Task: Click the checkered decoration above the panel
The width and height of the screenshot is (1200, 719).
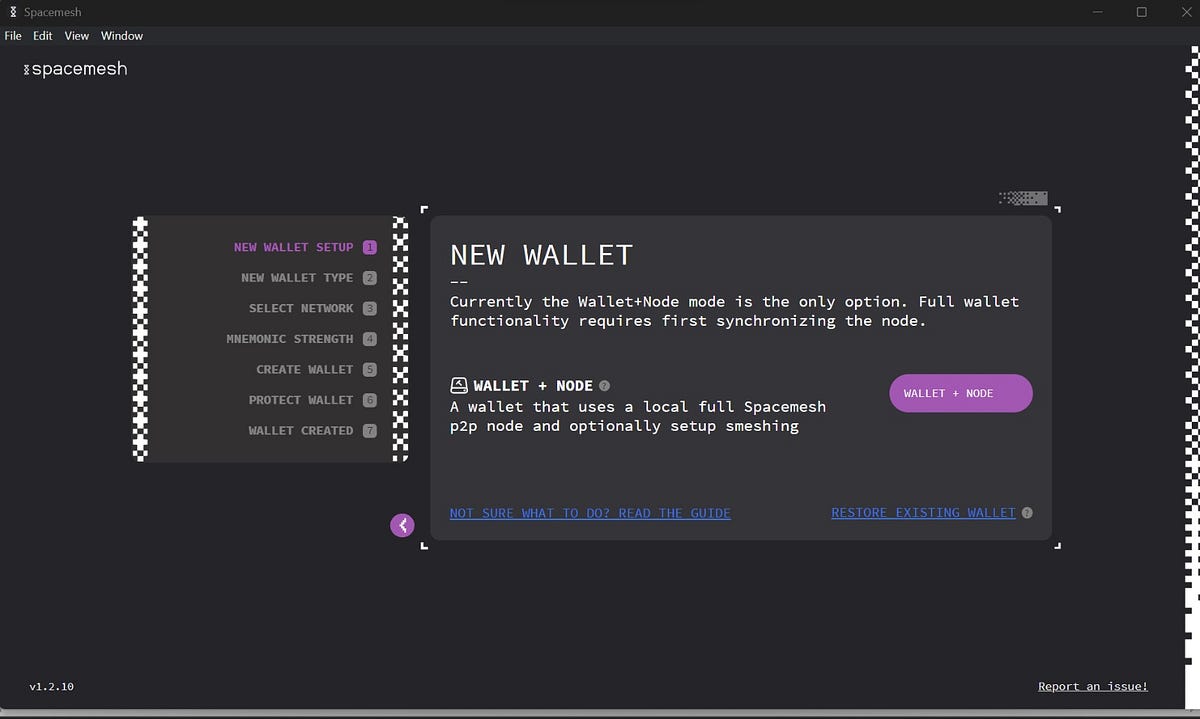Action: point(1022,197)
